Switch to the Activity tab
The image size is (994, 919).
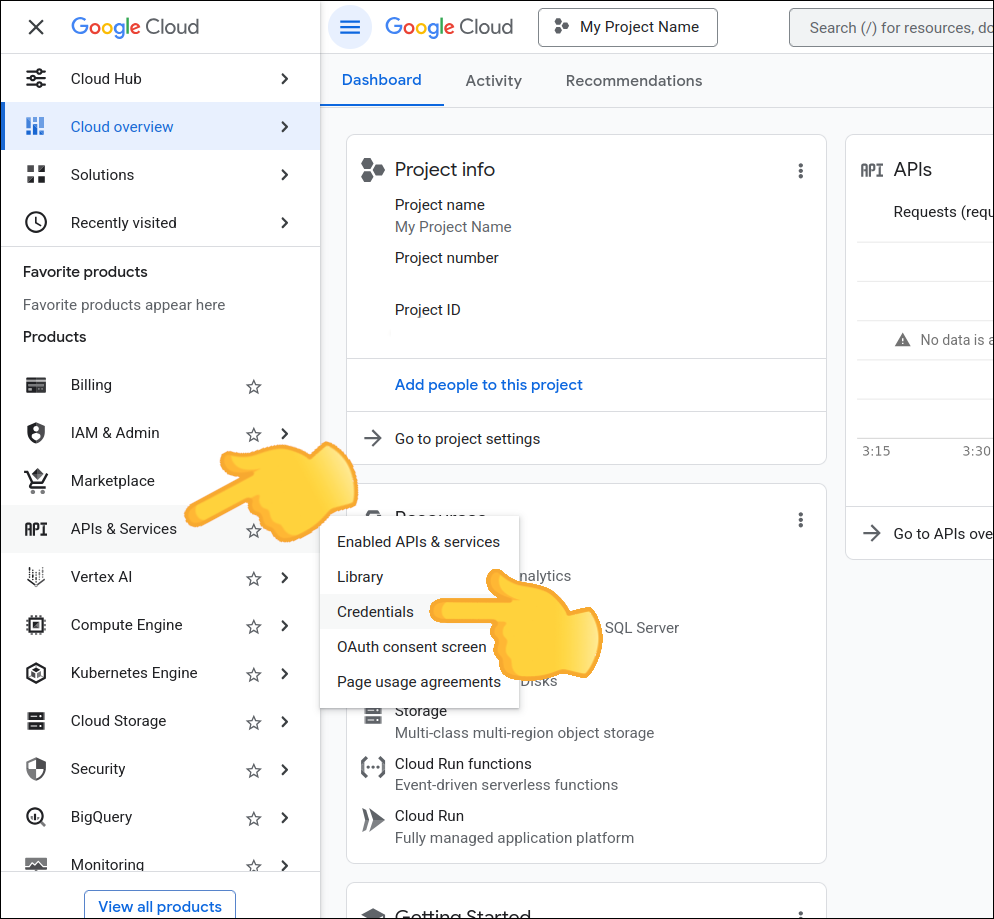coord(493,81)
